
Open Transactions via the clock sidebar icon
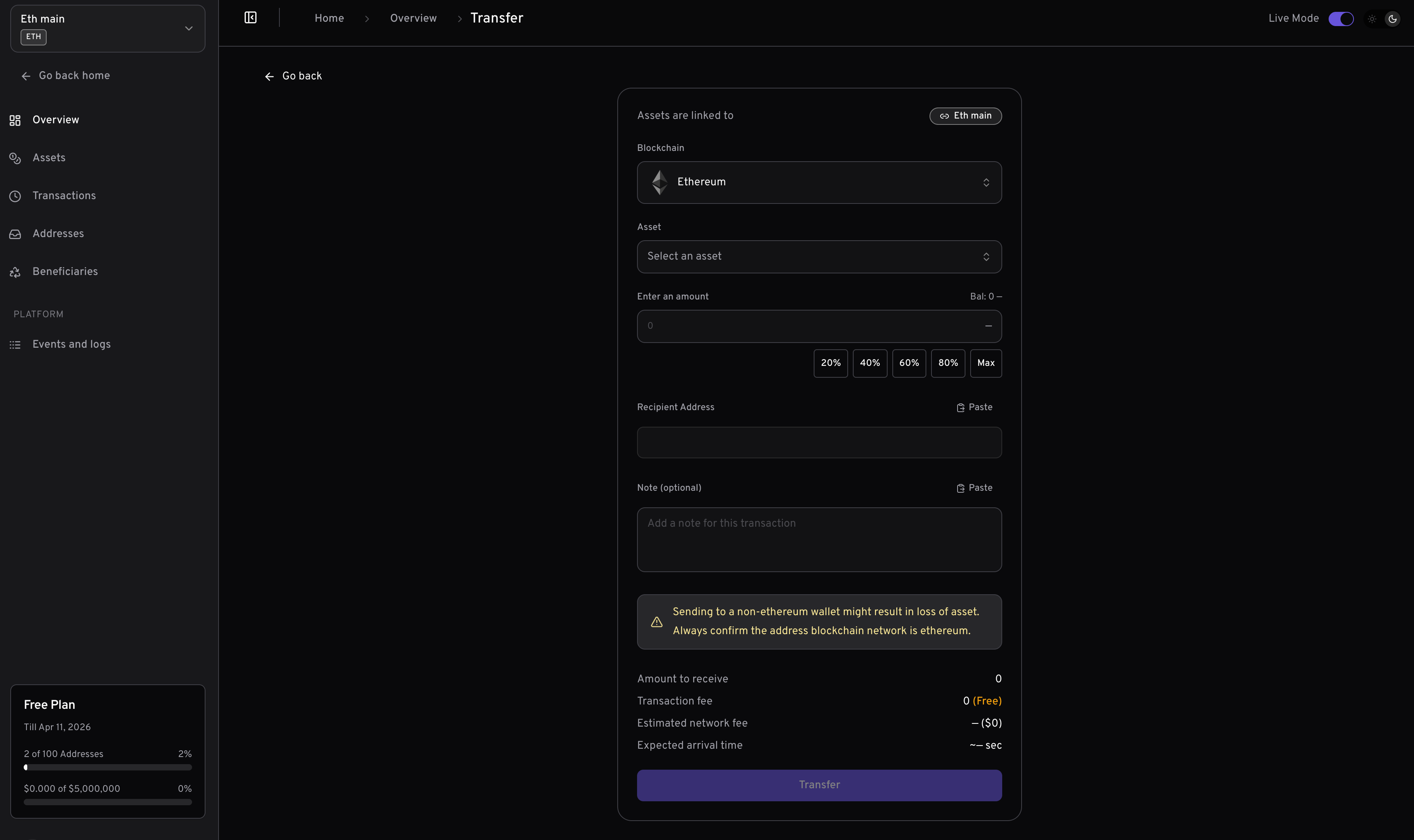pyautogui.click(x=15, y=196)
